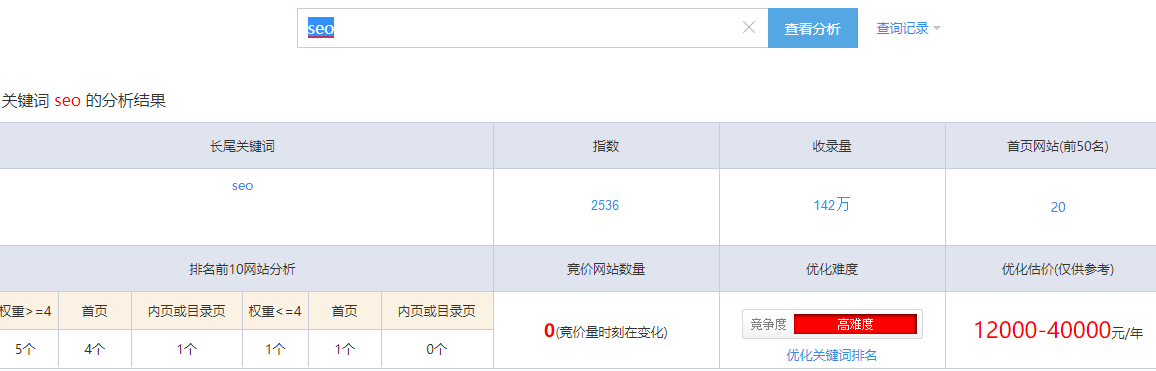Click the 竞争度 label
Screen dimensions: 1156x371
[768, 325]
